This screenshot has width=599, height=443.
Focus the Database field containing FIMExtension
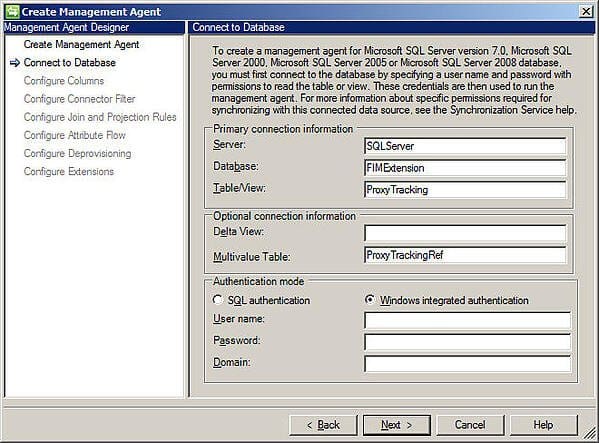[x=465, y=168]
